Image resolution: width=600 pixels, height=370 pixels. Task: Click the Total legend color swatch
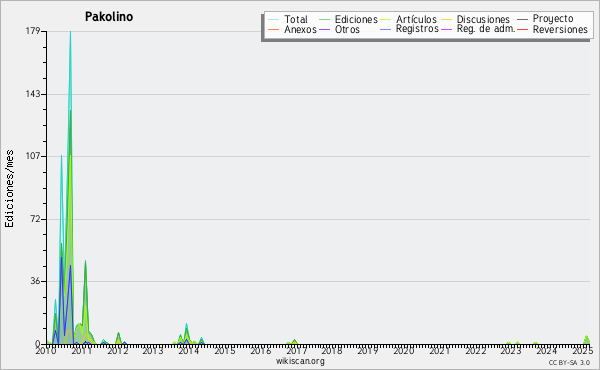pyautogui.click(x=274, y=20)
